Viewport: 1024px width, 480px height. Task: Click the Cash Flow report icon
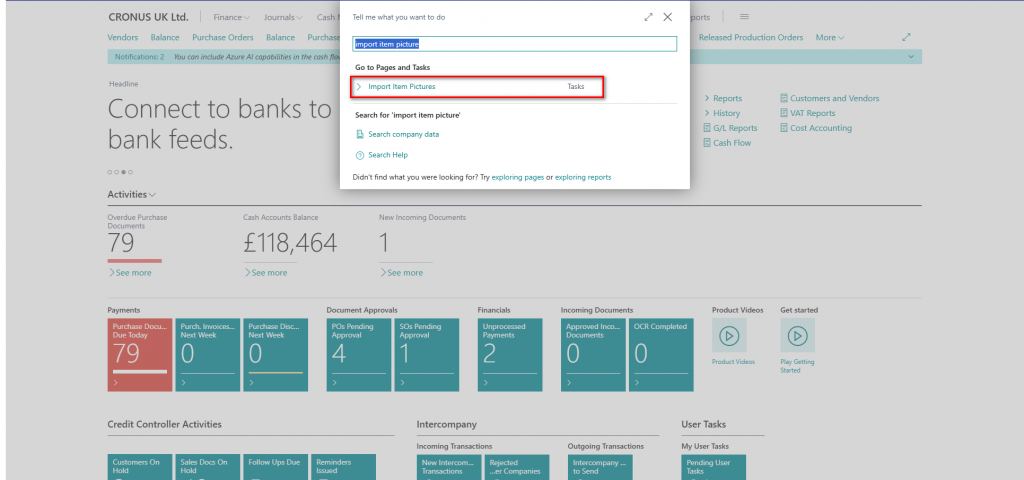pos(707,143)
